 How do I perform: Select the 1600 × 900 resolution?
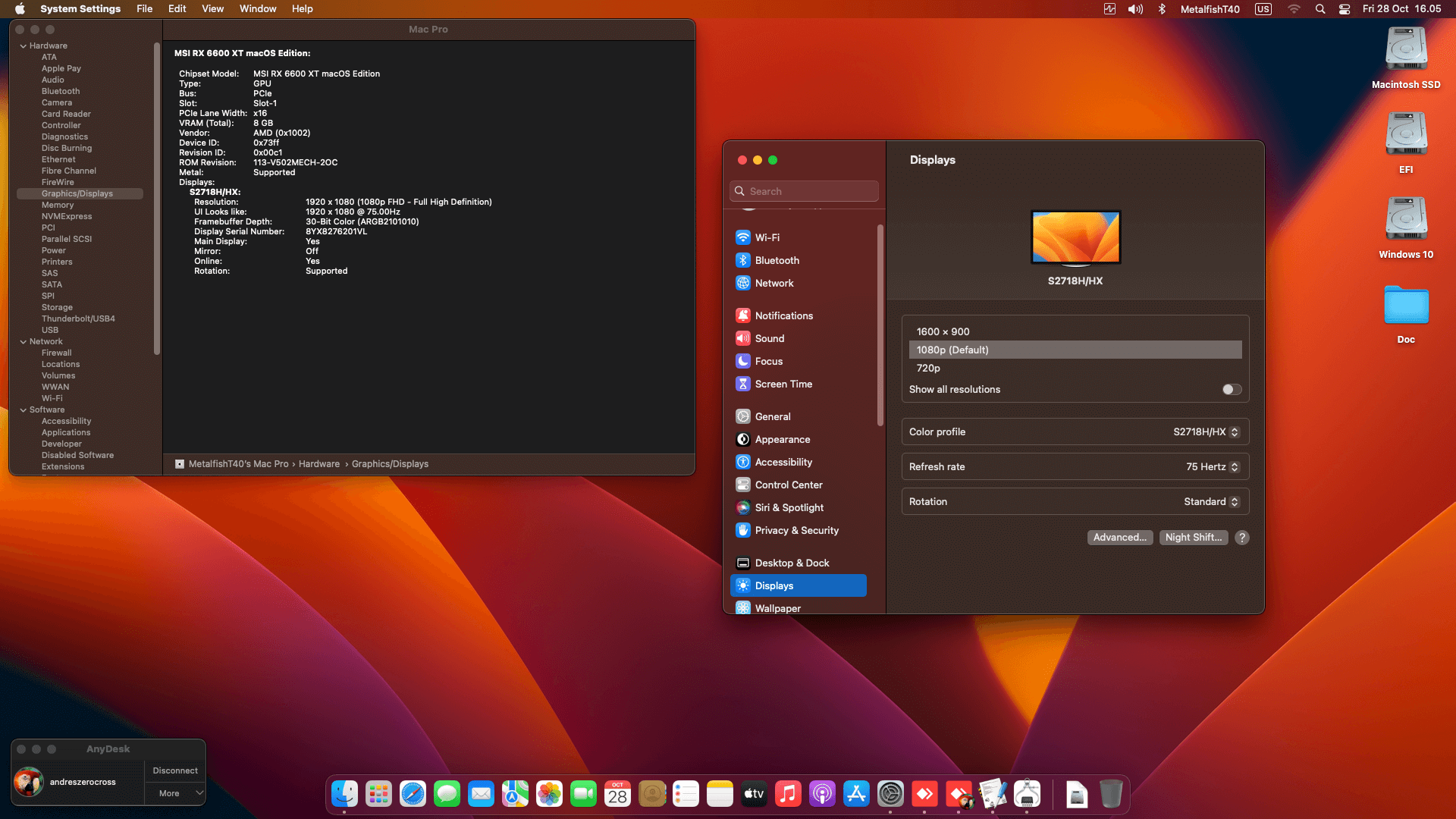click(x=943, y=331)
